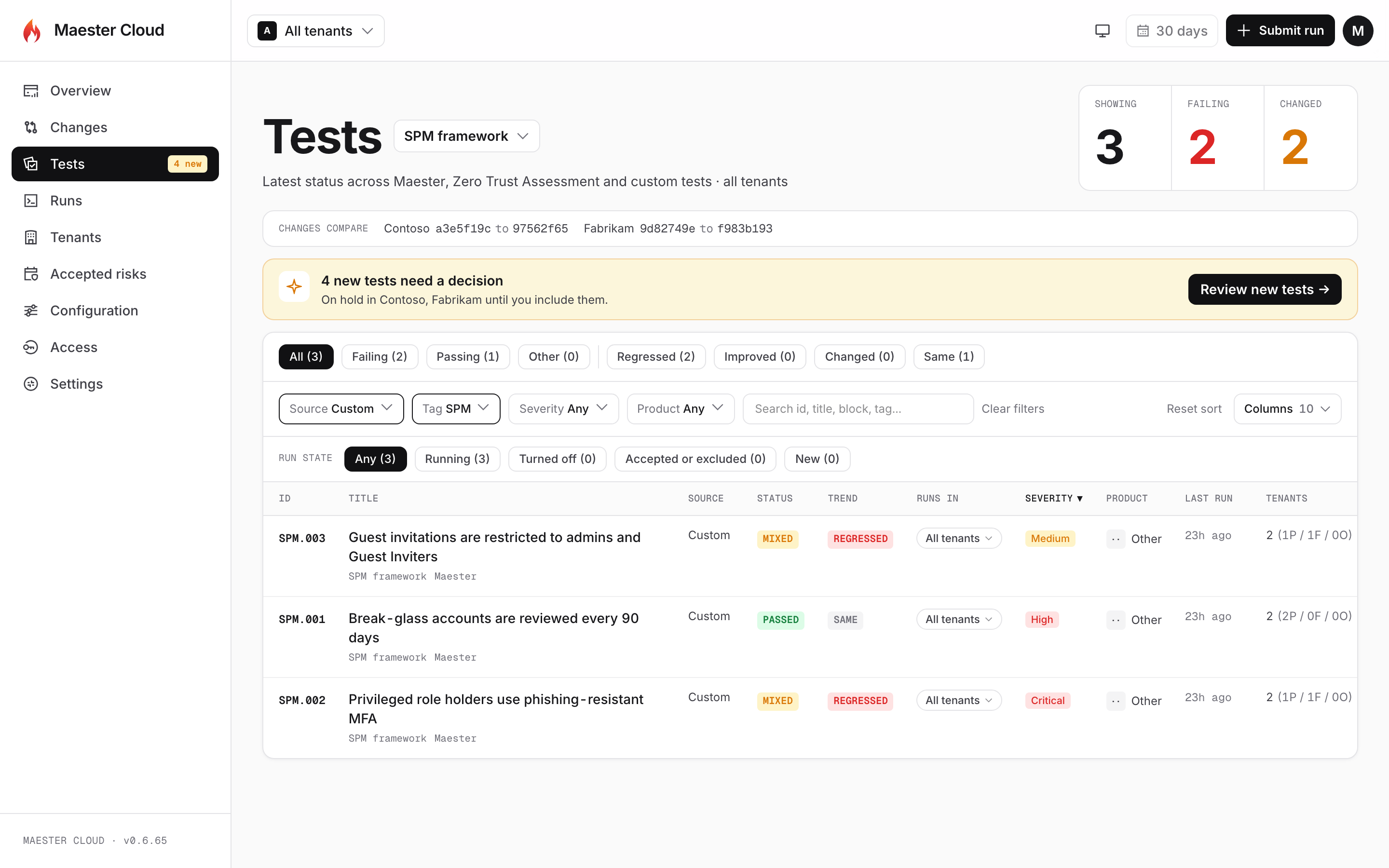The height and width of the screenshot is (868, 1389).
Task: Open the Product Any filter
Action: 680,409
